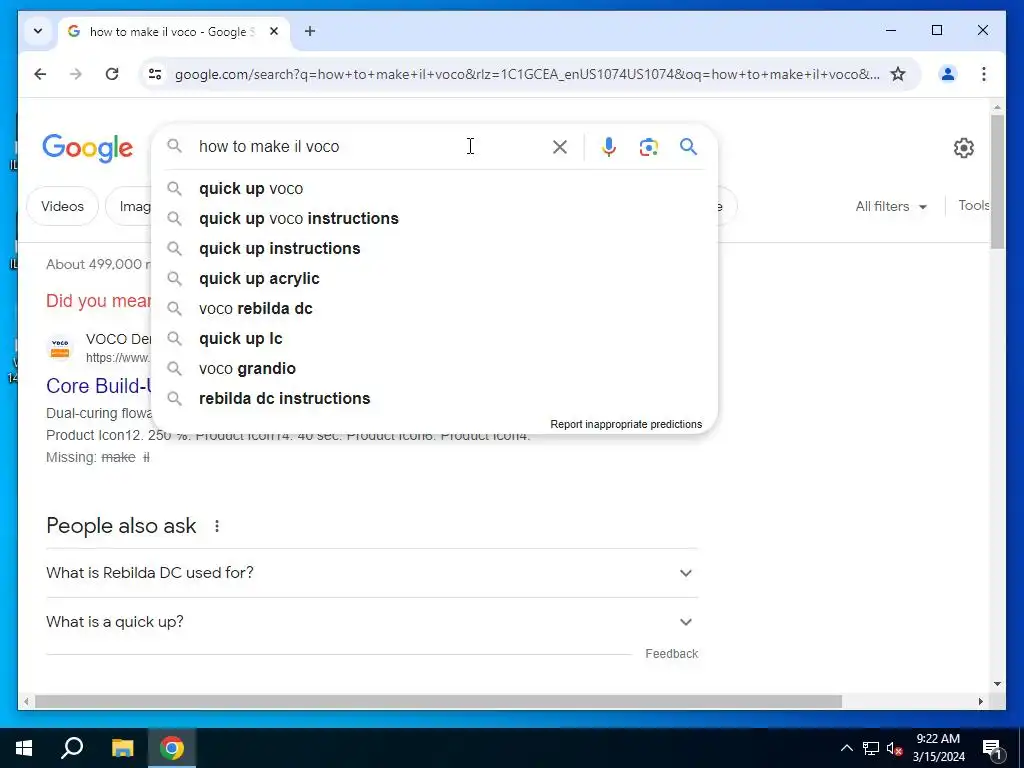Bookmark this page with the star icon
This screenshot has width=1024, height=768.
pyautogui.click(x=898, y=74)
